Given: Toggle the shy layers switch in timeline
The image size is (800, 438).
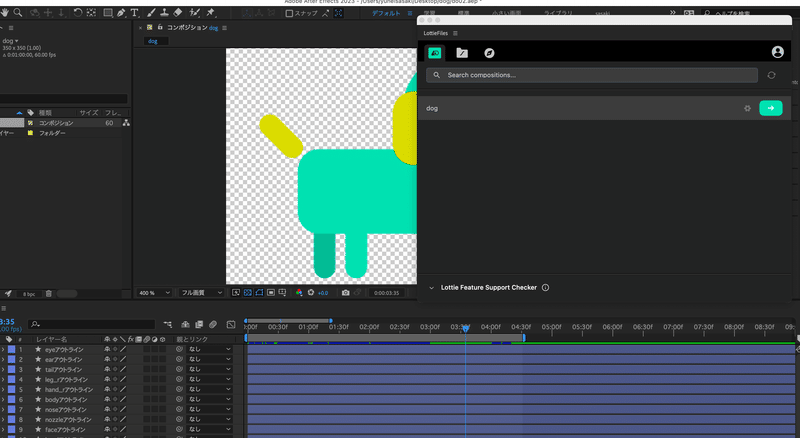Looking at the screenshot, I should tap(185, 324).
